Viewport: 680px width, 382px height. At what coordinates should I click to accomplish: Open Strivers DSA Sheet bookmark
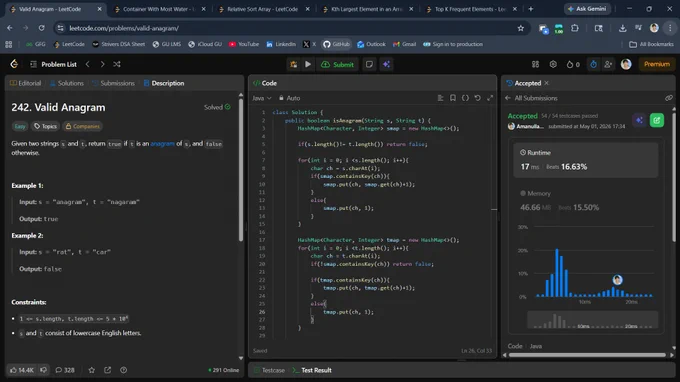pyautogui.click(x=118, y=44)
